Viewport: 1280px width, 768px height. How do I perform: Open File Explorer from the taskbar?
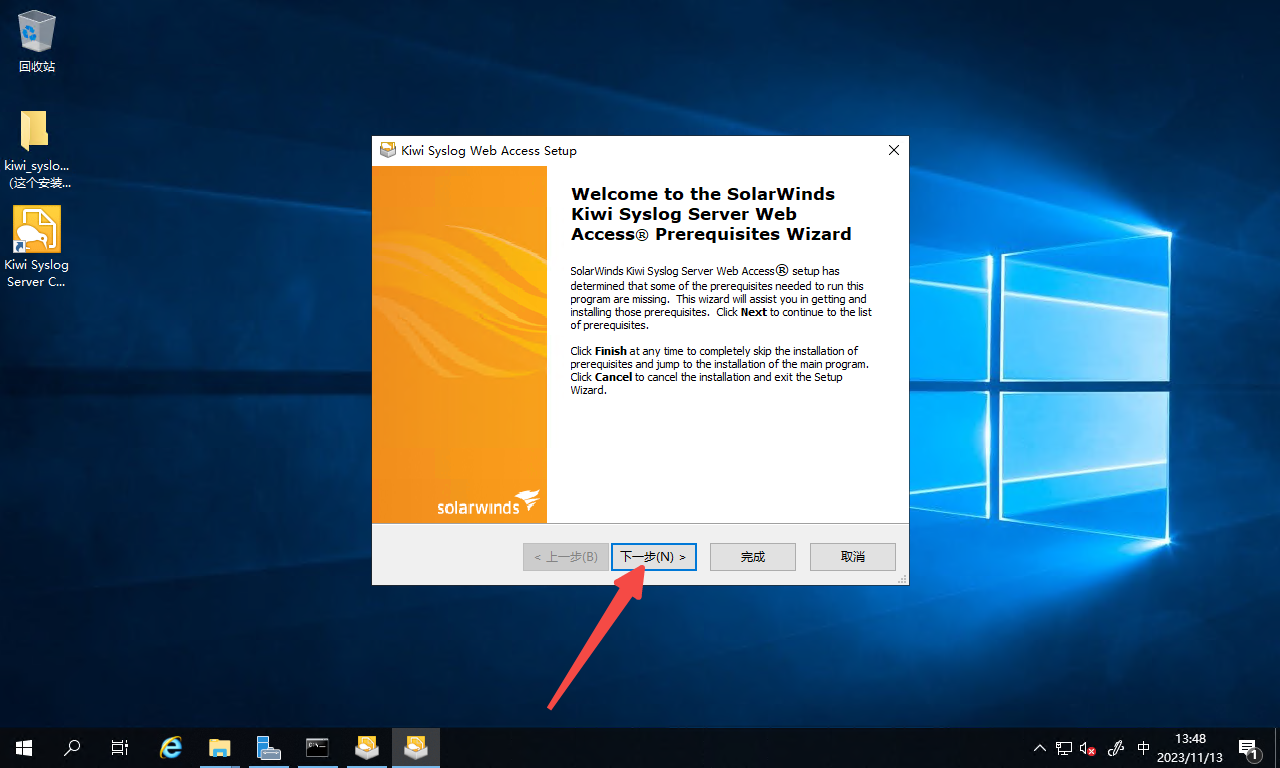(x=220, y=747)
